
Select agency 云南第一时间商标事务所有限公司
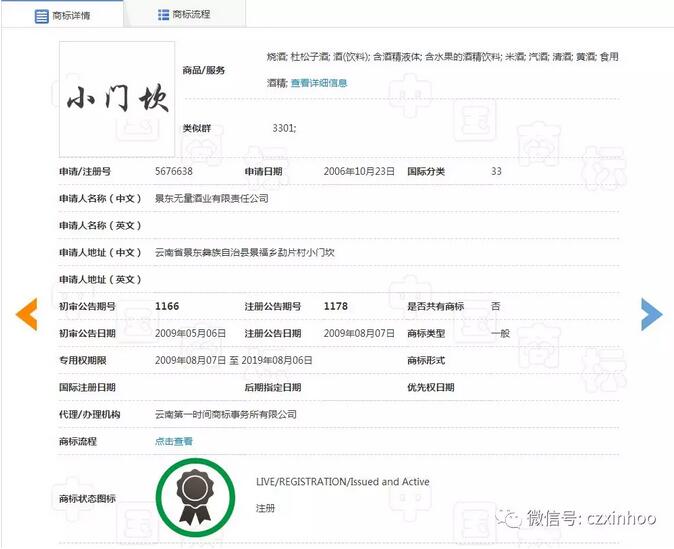[x=226, y=414]
